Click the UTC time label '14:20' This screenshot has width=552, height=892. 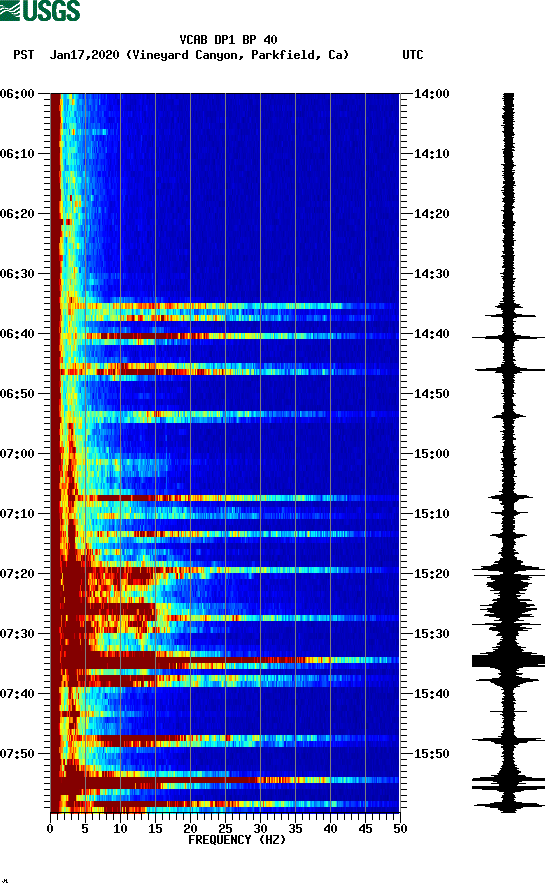(431, 213)
